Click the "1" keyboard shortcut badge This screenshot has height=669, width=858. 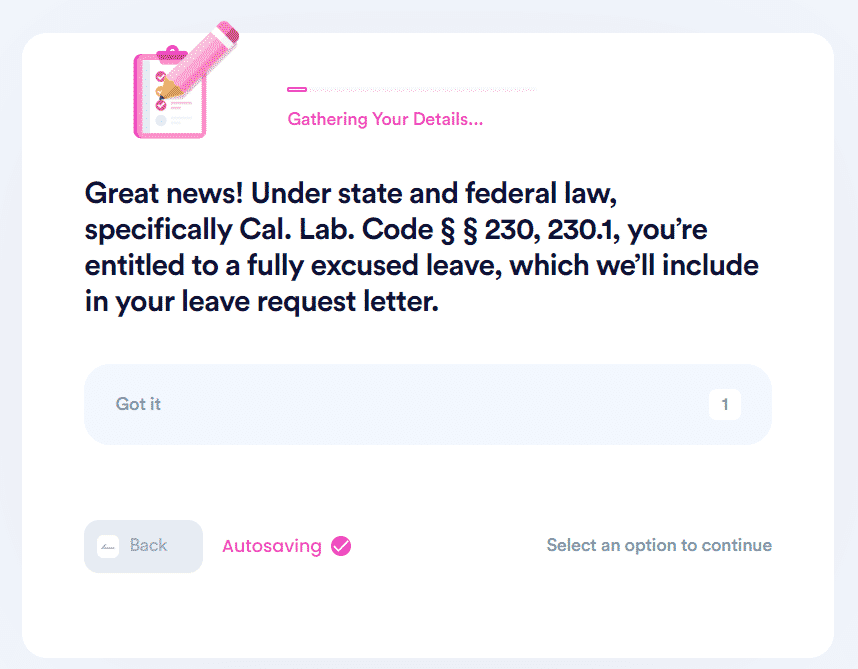coord(724,404)
